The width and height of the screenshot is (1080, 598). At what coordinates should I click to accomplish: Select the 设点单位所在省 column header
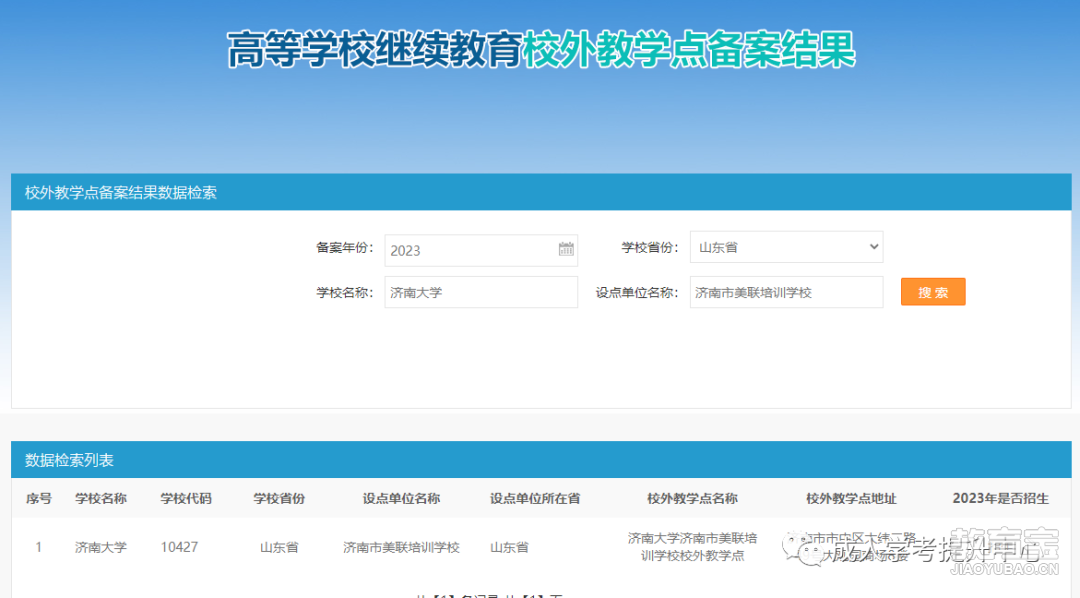[534, 498]
